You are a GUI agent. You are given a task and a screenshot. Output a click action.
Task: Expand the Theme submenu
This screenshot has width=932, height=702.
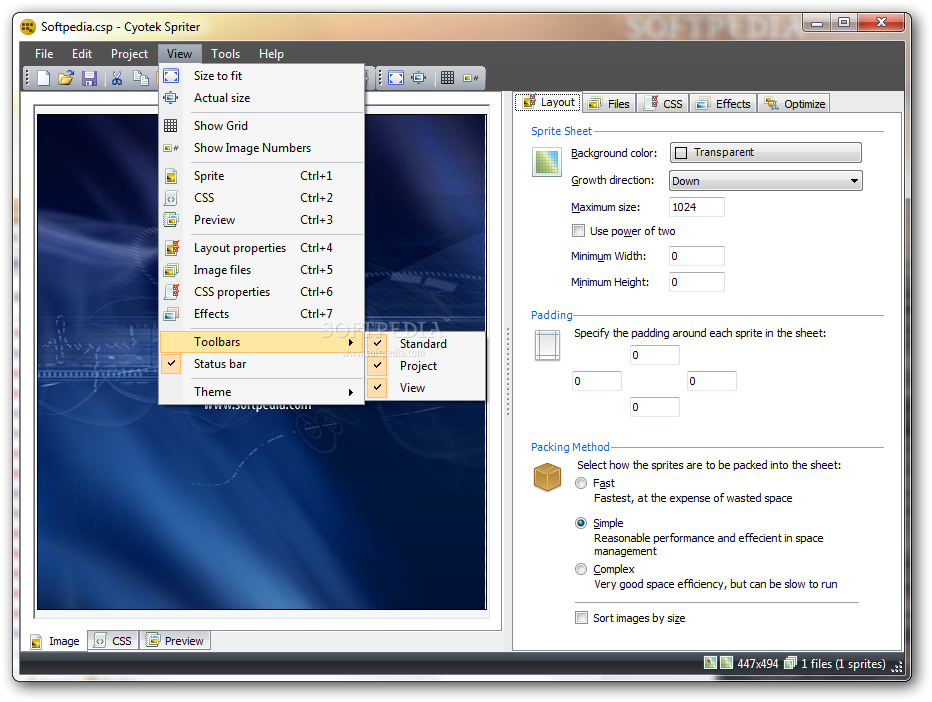(x=262, y=392)
